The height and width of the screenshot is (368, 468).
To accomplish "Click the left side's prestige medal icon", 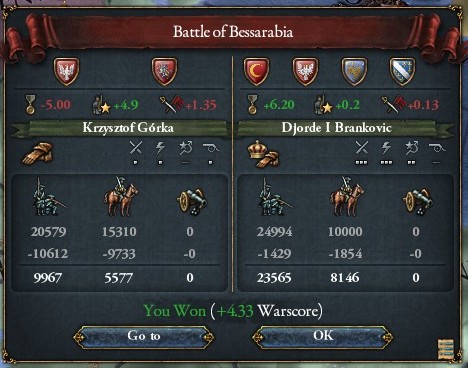I will click(30, 104).
